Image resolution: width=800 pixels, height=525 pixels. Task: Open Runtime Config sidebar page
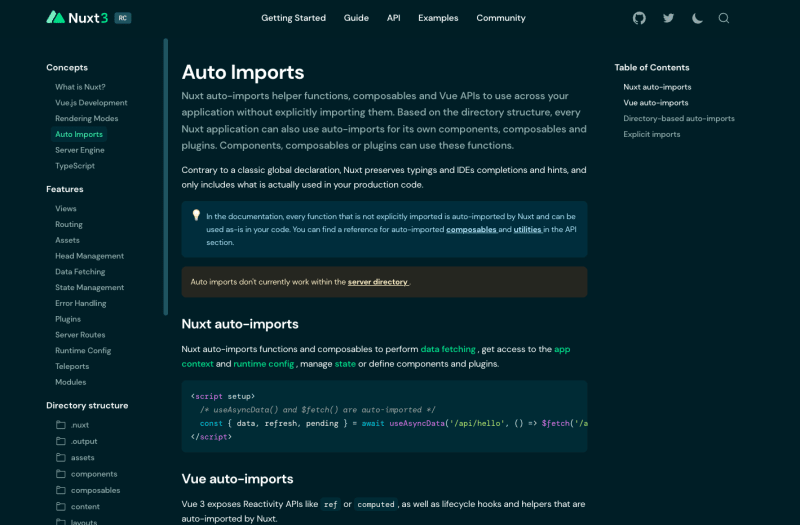(x=83, y=351)
